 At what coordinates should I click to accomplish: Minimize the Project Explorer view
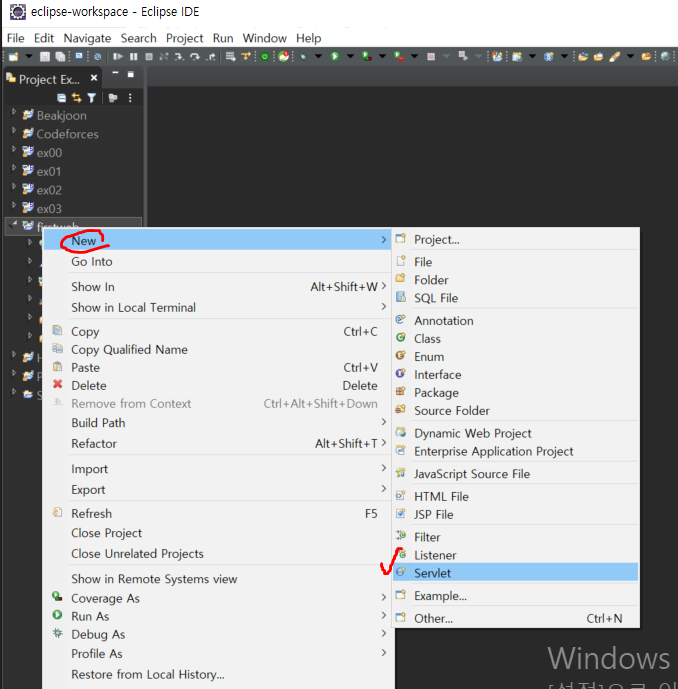(115, 73)
